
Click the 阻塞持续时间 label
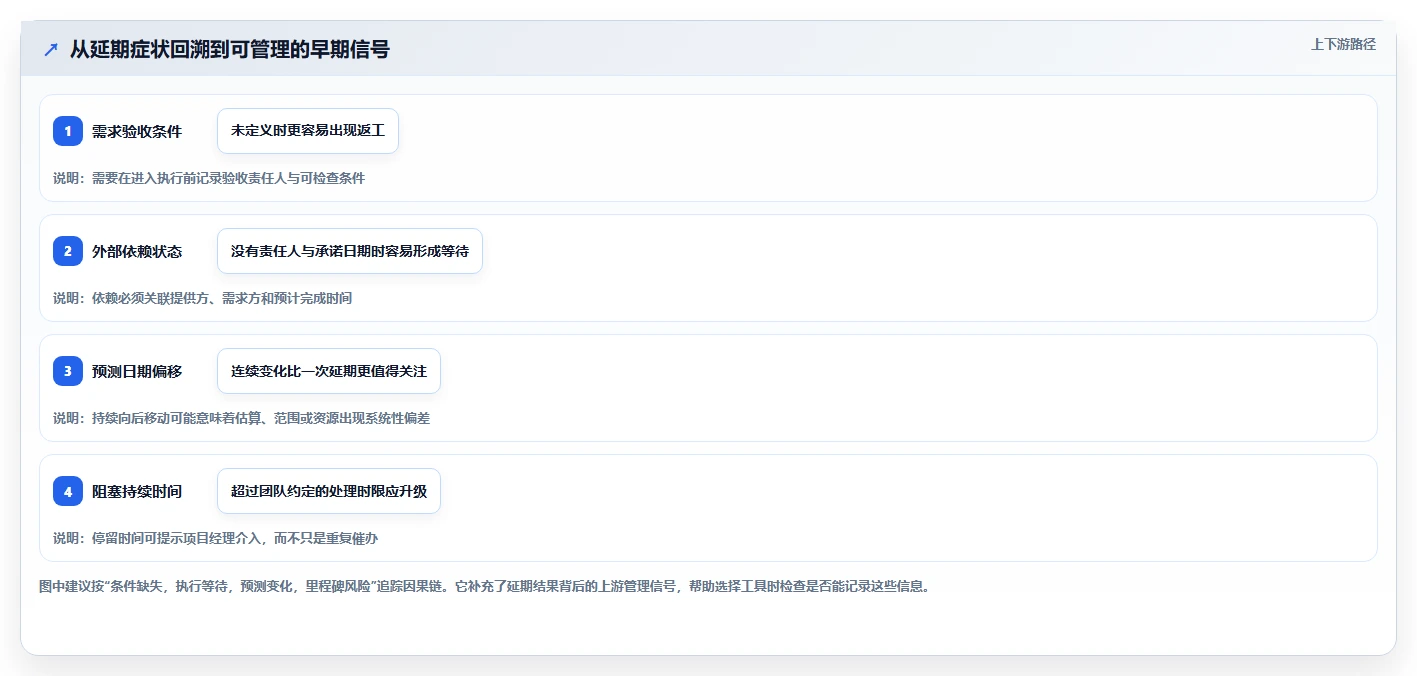coord(137,491)
